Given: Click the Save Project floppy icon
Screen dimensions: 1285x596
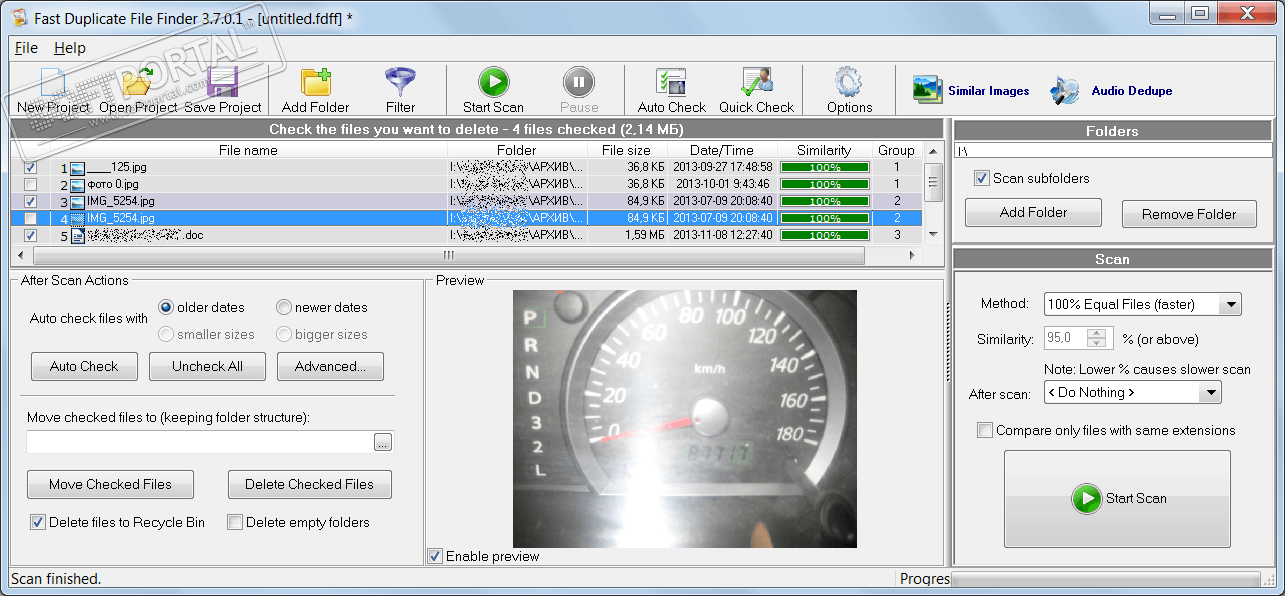Looking at the screenshot, I should pyautogui.click(x=222, y=90).
